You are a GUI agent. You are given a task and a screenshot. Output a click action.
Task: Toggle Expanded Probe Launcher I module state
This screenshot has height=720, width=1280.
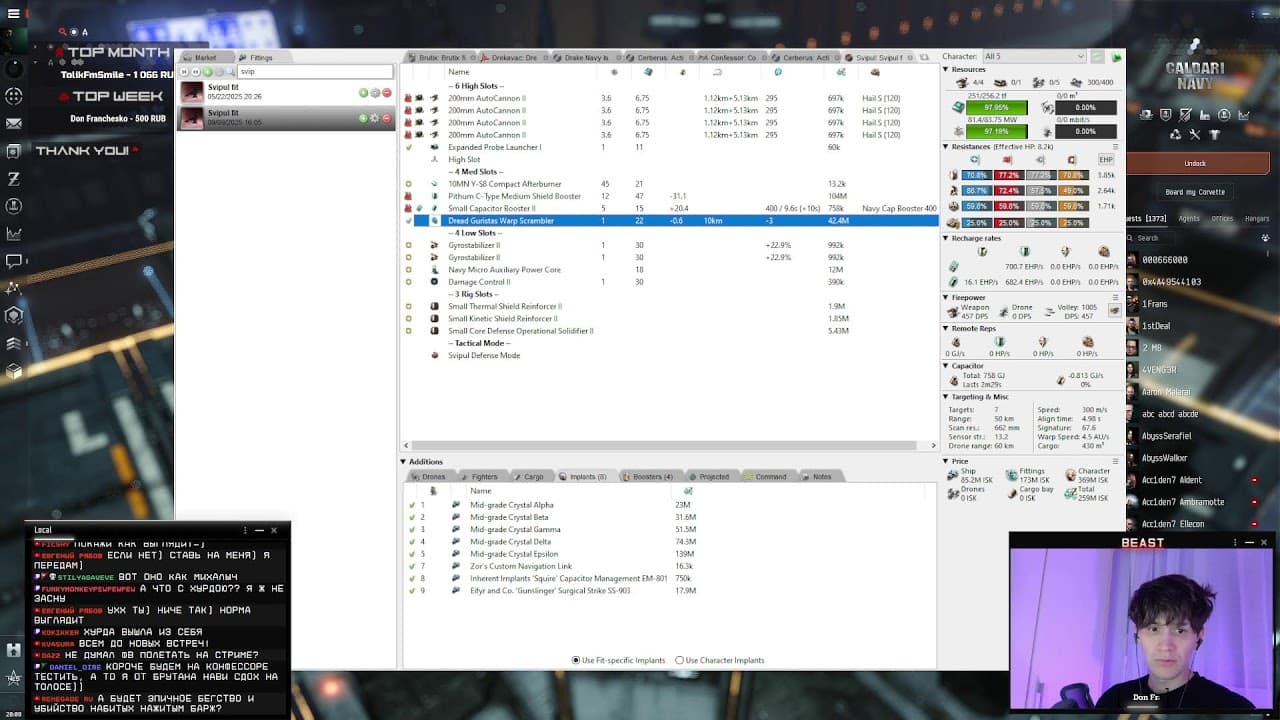click(408, 147)
